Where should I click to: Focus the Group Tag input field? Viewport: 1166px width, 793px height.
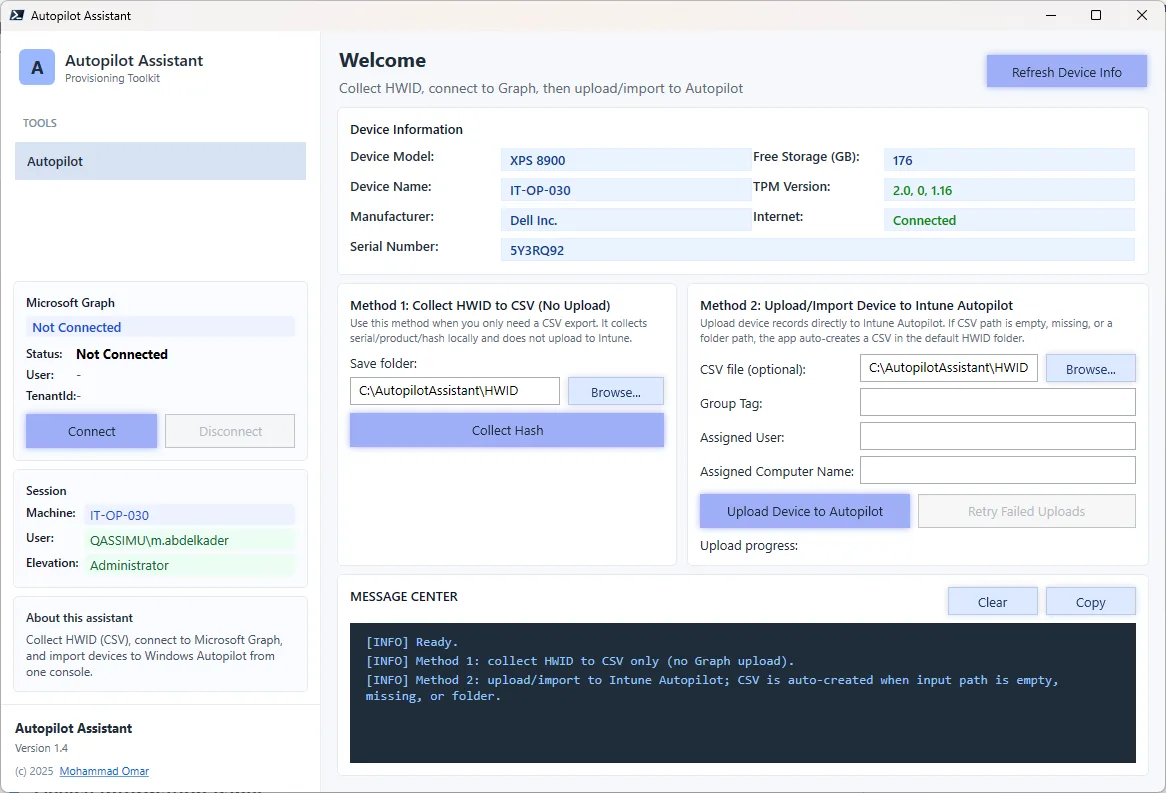[998, 402]
